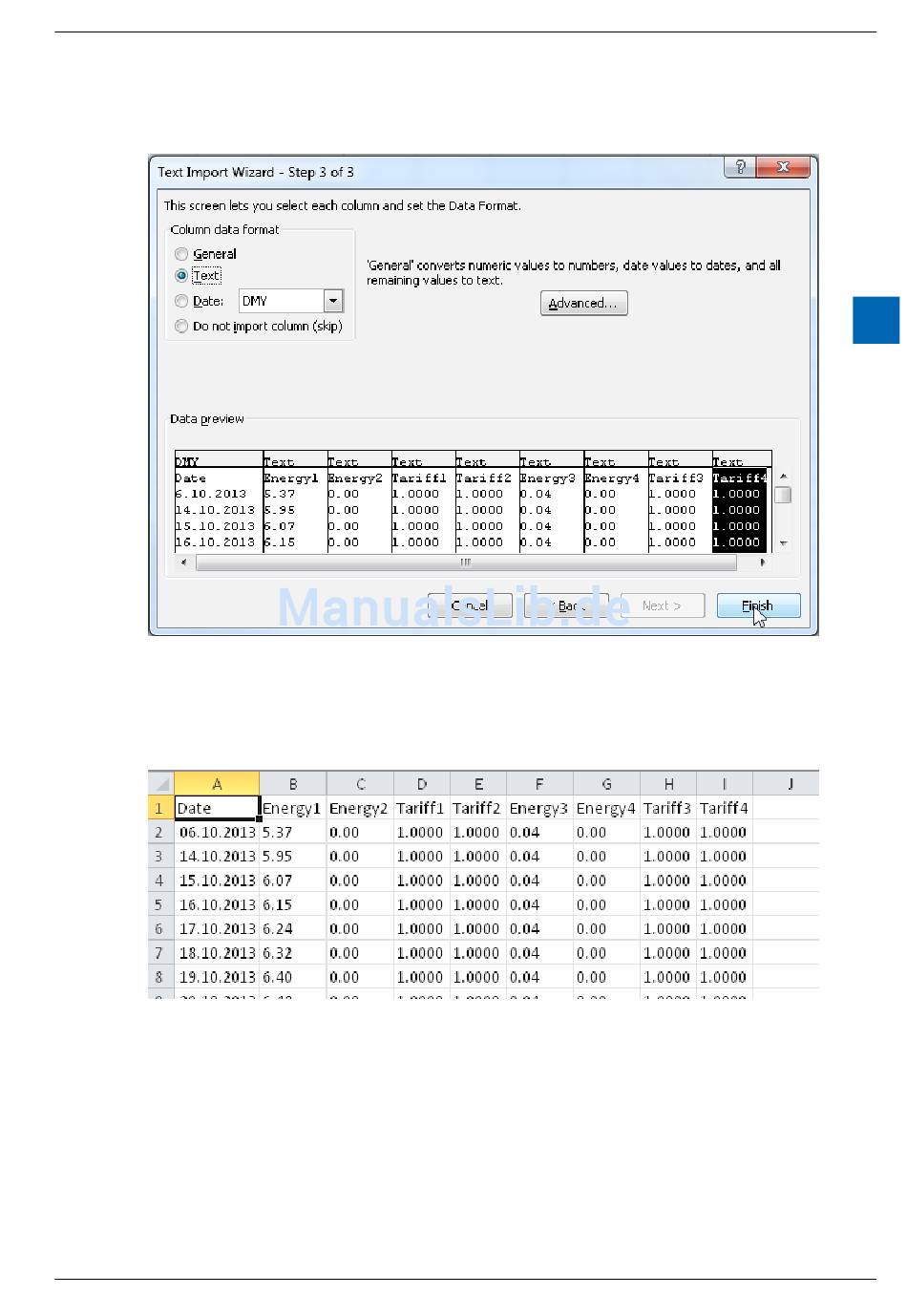Screen dimensions: 907x1316
Task: Click the Finish button
Action: pyautogui.click(x=758, y=605)
